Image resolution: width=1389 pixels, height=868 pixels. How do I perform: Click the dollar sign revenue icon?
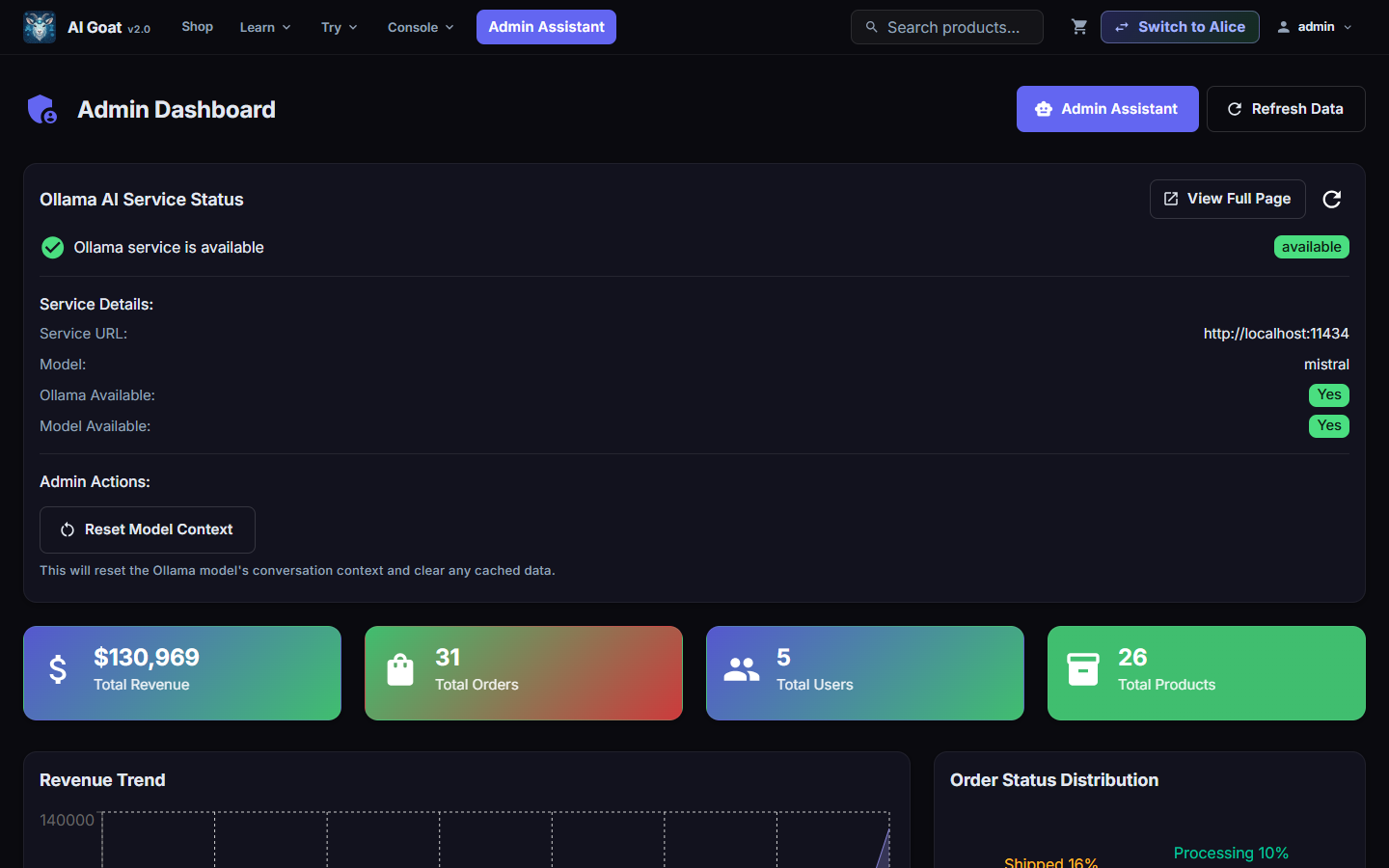58,669
